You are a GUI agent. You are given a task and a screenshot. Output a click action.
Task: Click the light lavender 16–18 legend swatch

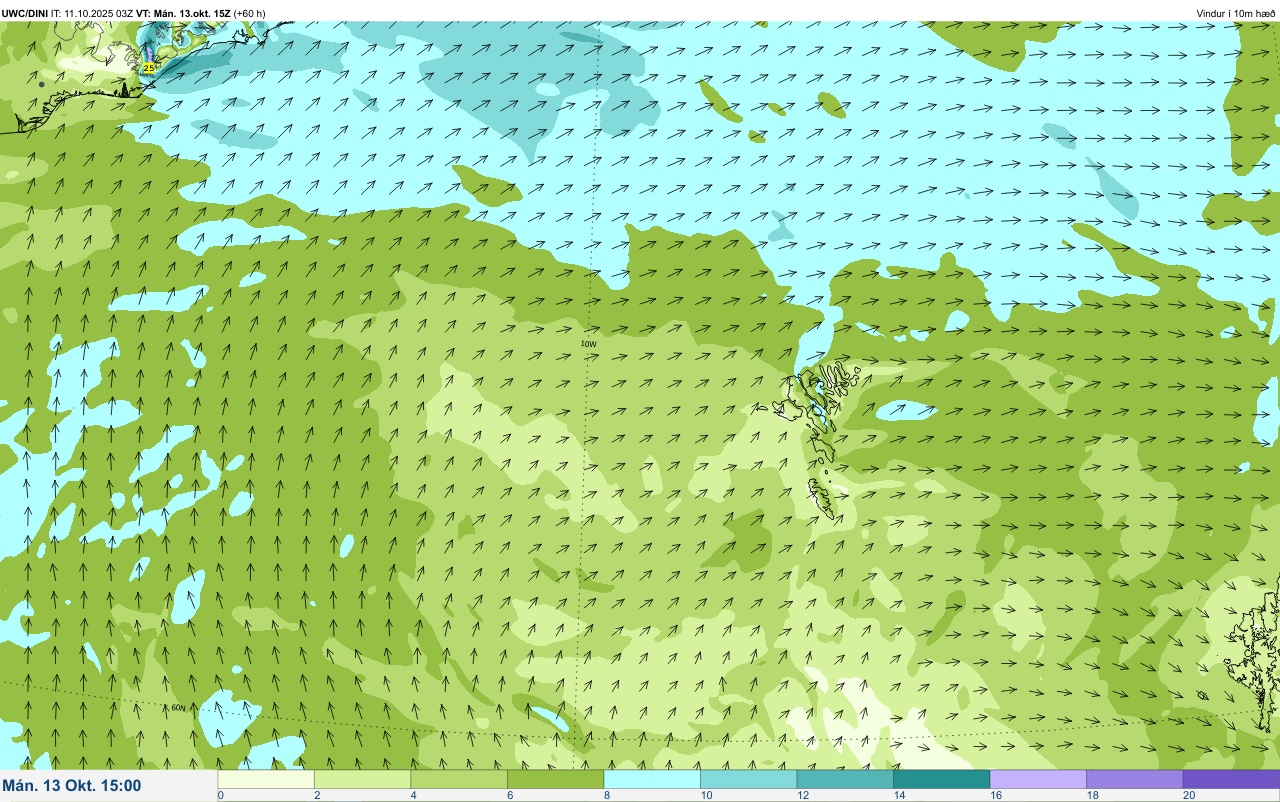click(x=1038, y=779)
